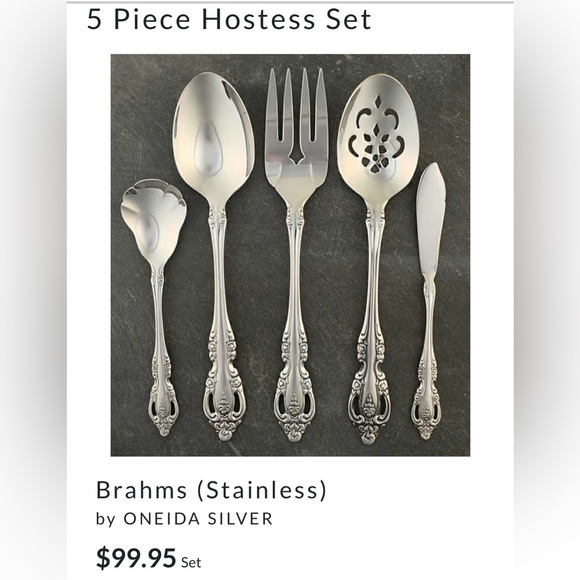Click the 5 Piece Hostess Set heading
Image resolution: width=580 pixels, height=580 pixels.
229,19
